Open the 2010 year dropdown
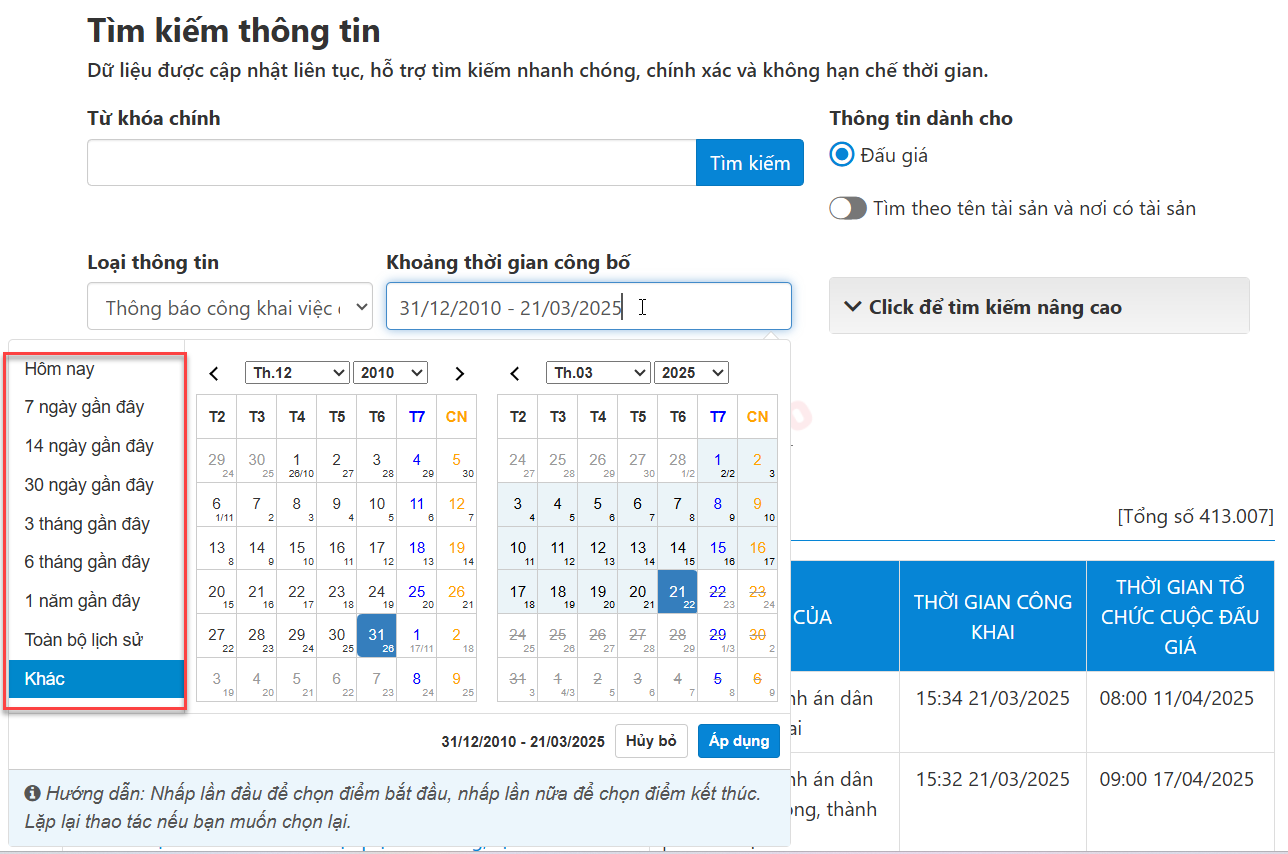1288x854 pixels. pyautogui.click(x=390, y=373)
